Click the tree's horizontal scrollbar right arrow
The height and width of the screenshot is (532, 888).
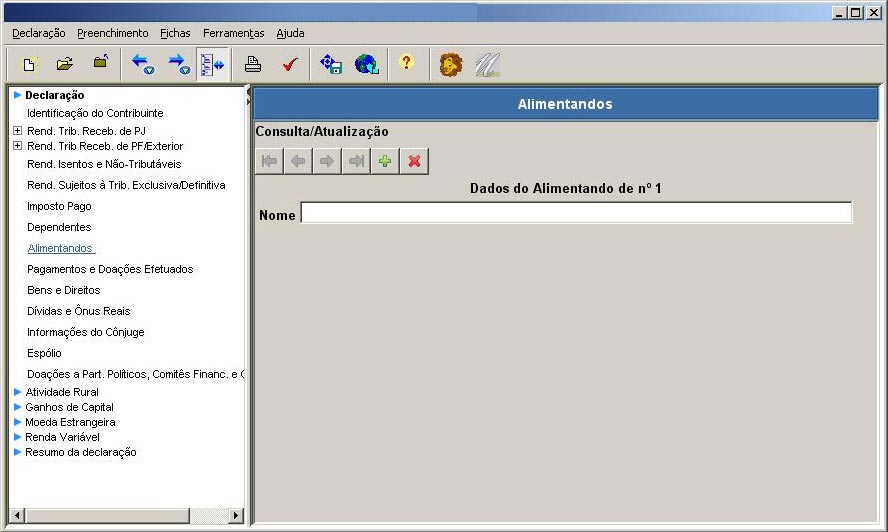pyautogui.click(x=236, y=515)
